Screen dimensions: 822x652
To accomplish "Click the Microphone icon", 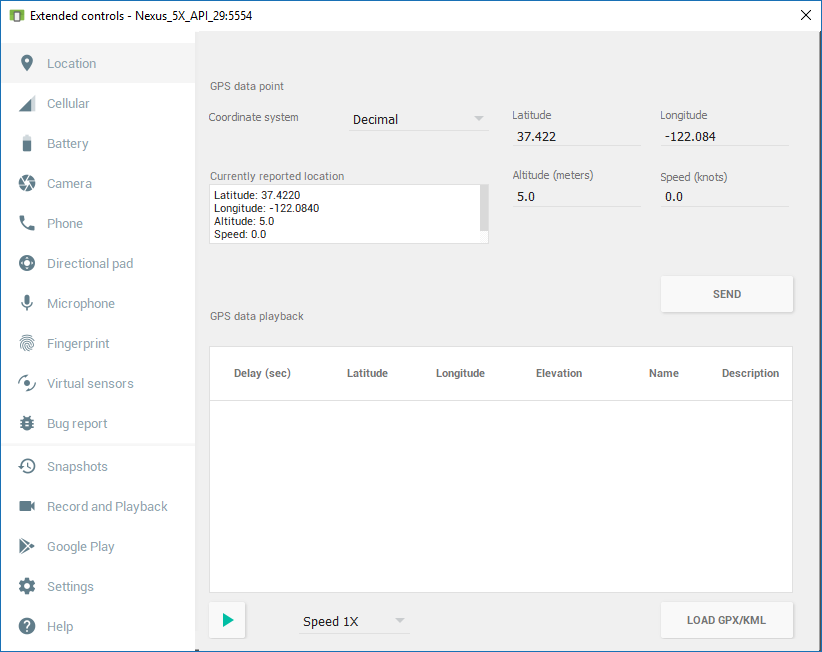I will click(x=27, y=303).
